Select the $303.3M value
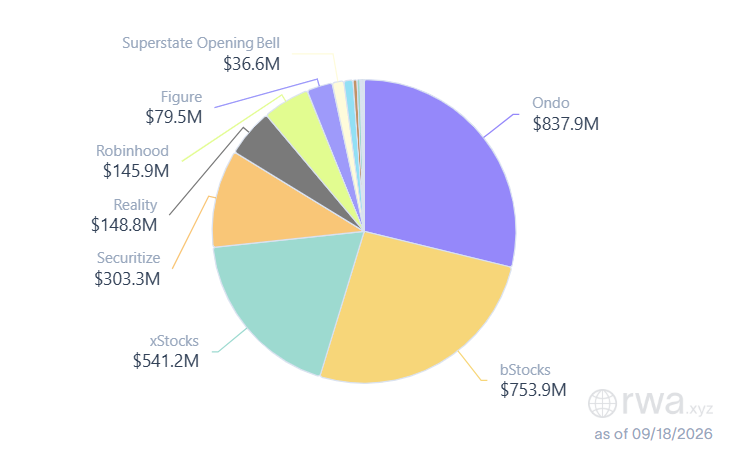Screen dimensions: 732x453 127,279
